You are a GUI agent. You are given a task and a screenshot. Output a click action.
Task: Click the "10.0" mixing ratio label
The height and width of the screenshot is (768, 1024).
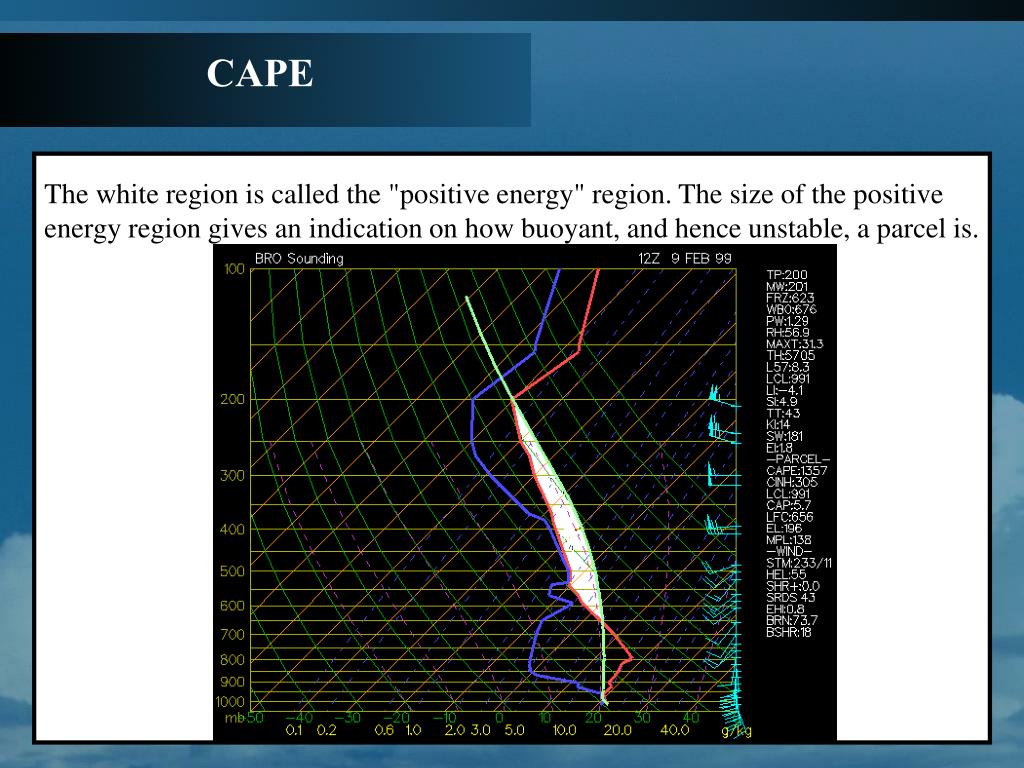pyautogui.click(x=564, y=730)
